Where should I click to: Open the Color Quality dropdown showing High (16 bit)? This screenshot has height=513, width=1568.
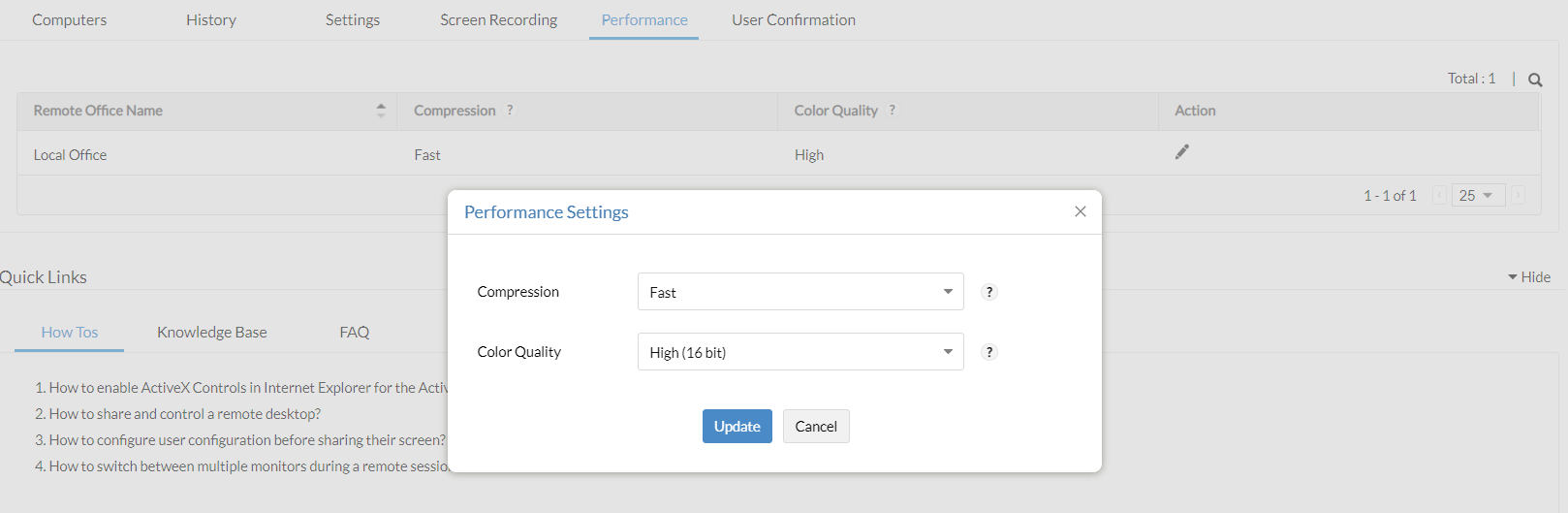(x=800, y=352)
